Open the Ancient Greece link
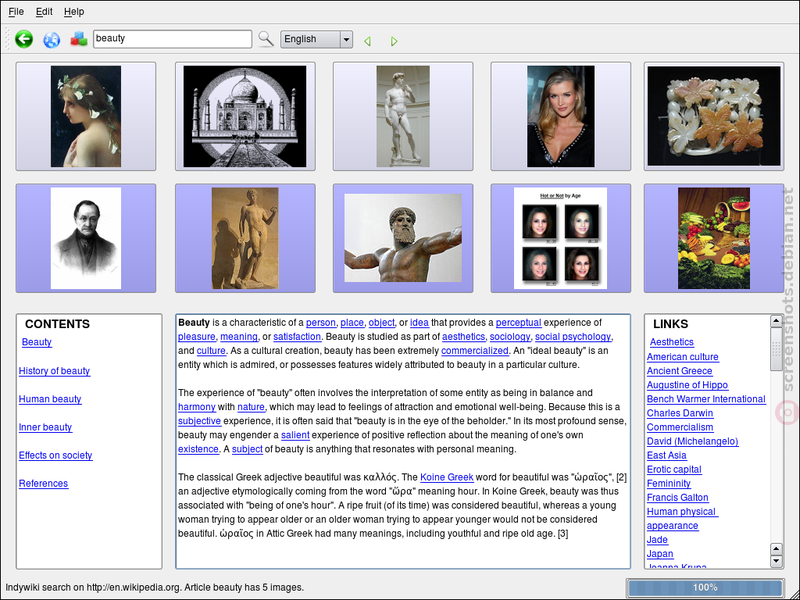Viewport: 800px width, 600px height. pos(680,371)
